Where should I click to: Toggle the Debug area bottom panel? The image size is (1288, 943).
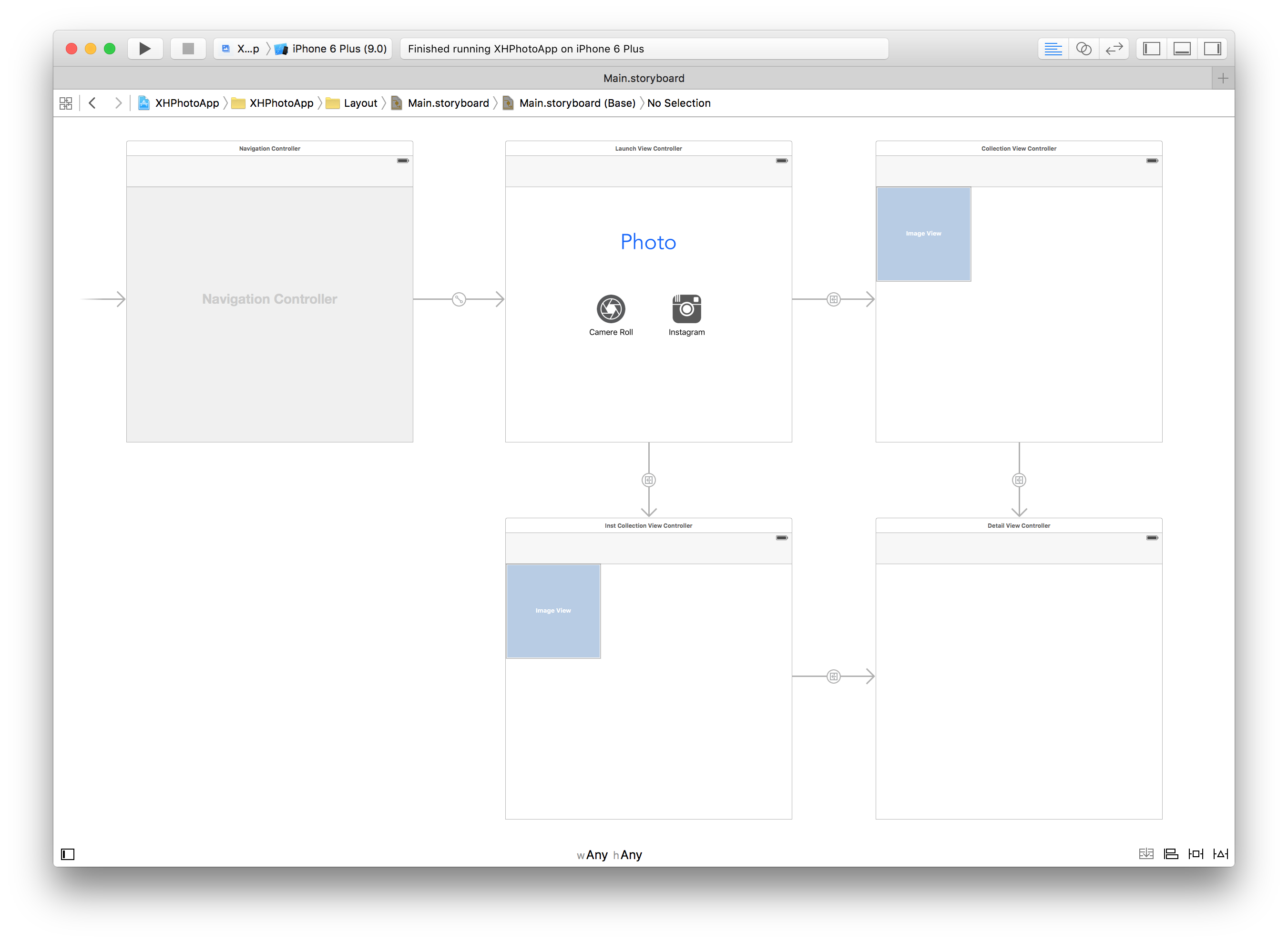(1182, 49)
